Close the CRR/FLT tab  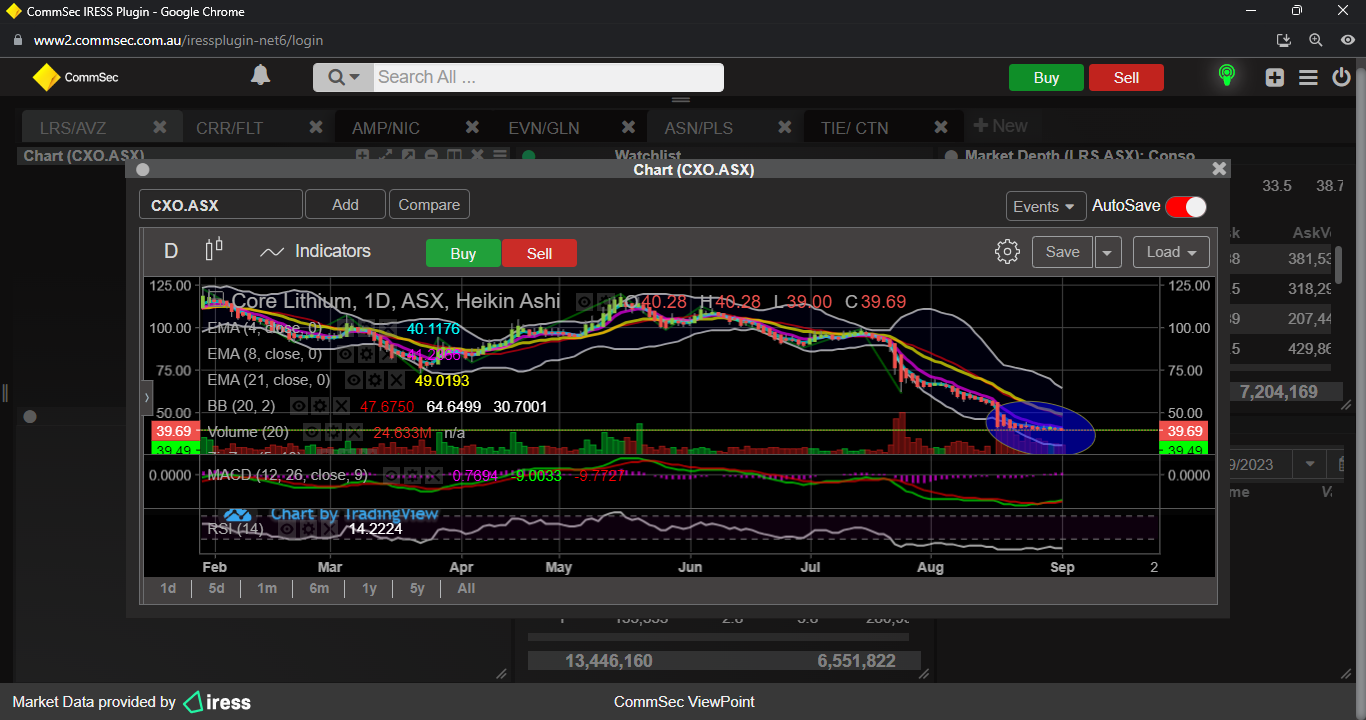coord(316,127)
